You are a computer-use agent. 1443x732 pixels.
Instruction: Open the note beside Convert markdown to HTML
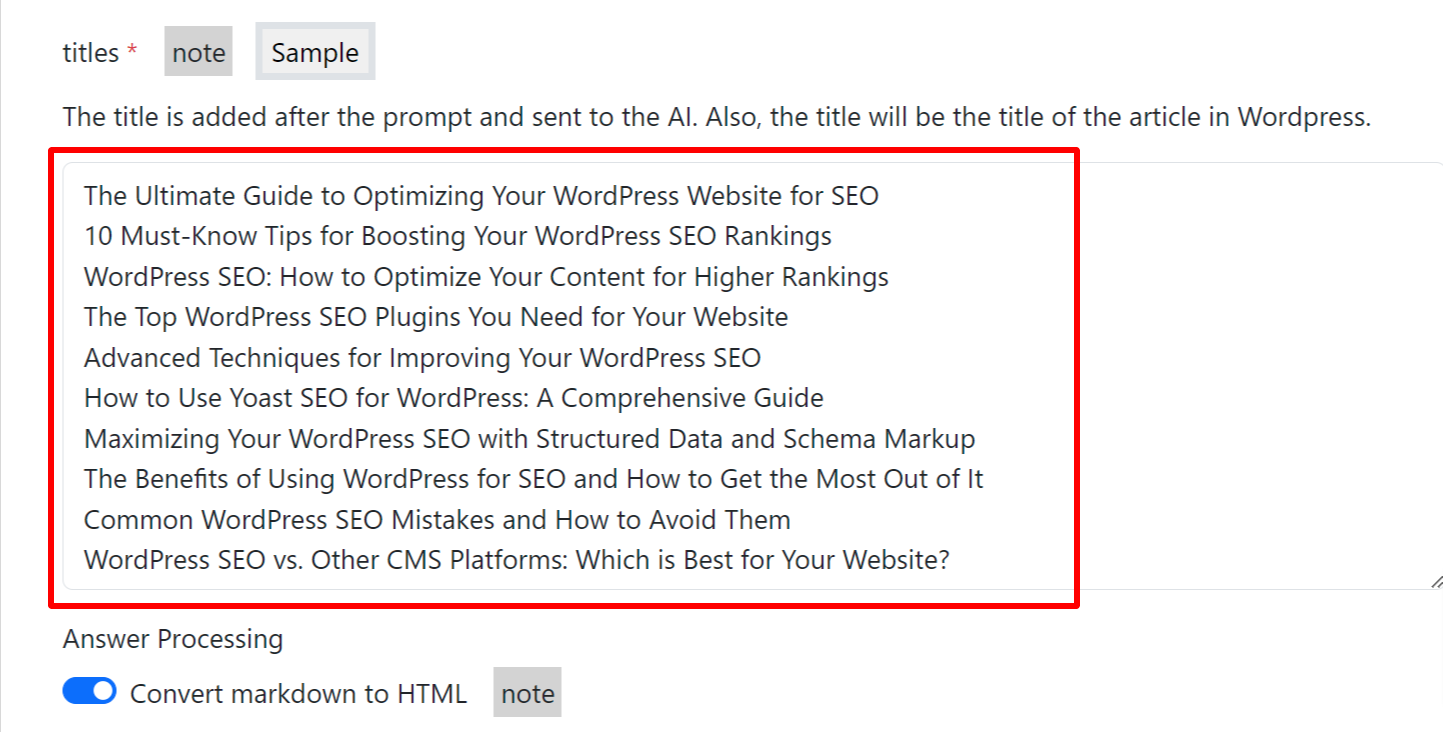[527, 694]
